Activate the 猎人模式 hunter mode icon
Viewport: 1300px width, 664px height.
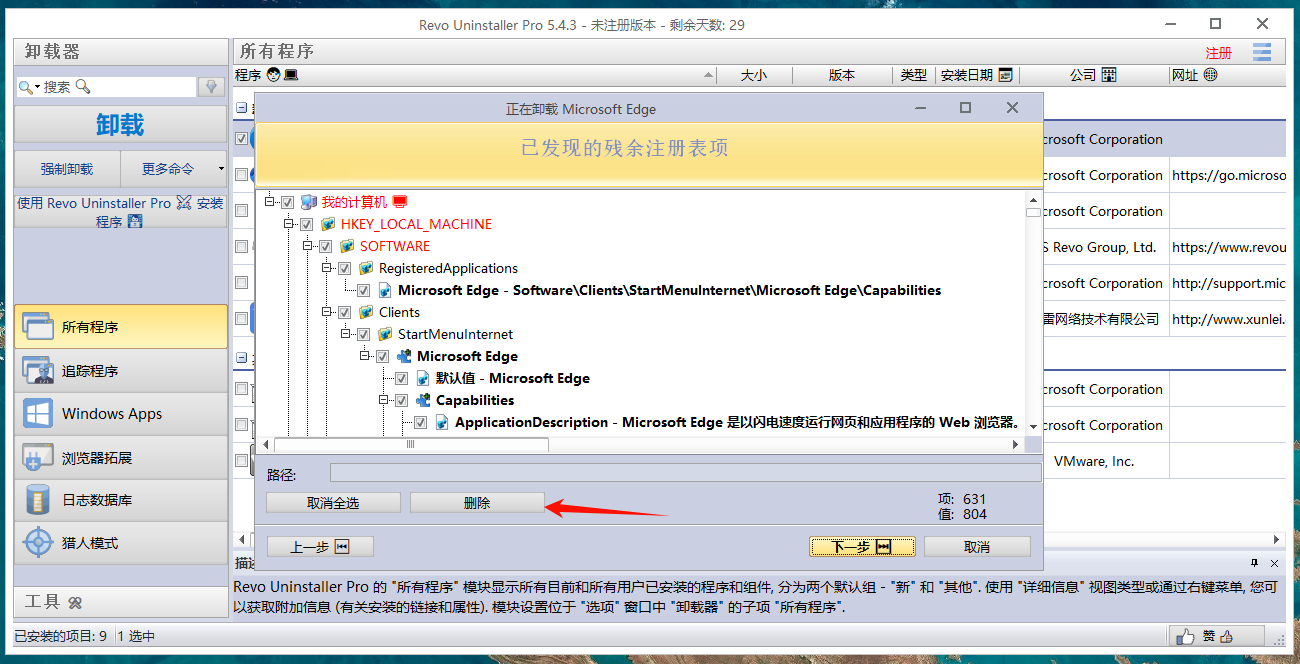pyautogui.click(x=38, y=543)
